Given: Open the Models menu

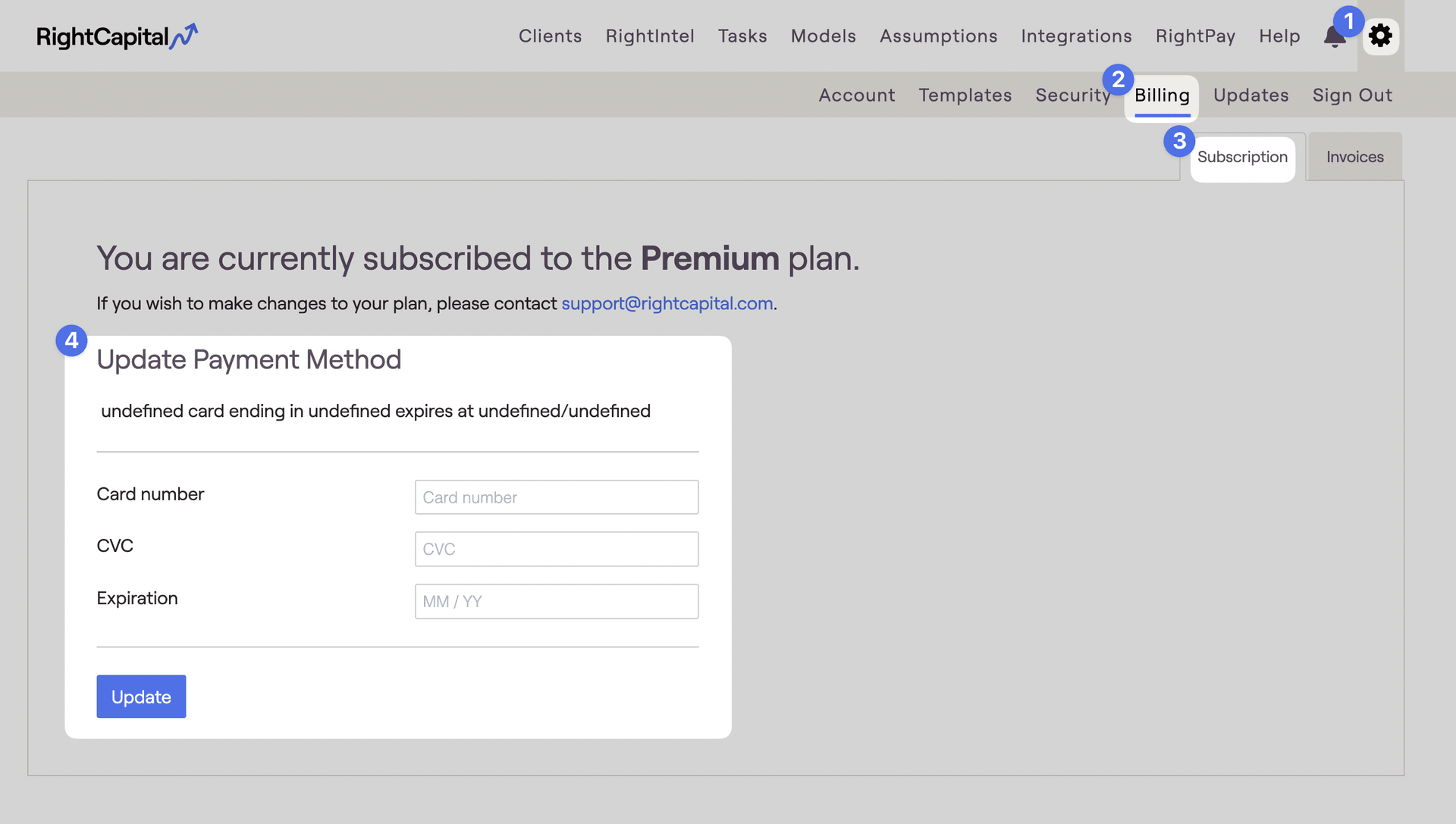Looking at the screenshot, I should click(x=823, y=36).
